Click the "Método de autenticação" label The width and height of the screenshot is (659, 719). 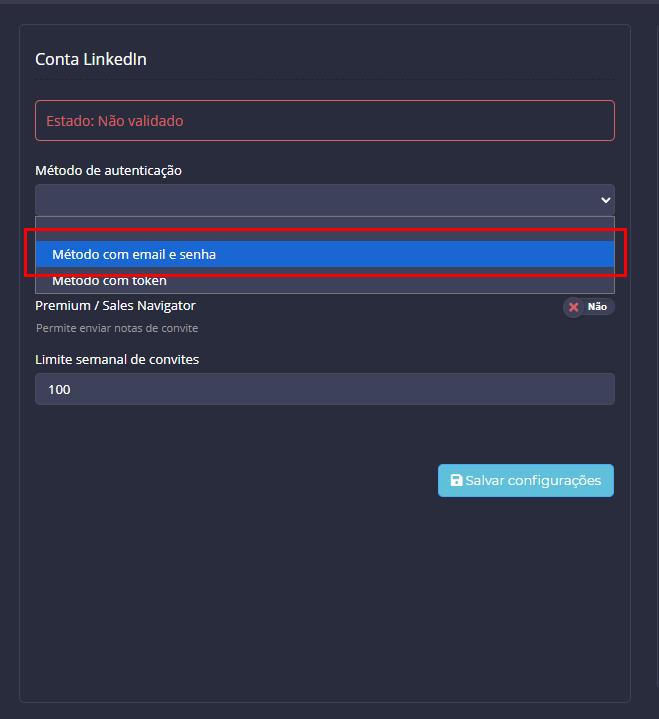click(108, 171)
